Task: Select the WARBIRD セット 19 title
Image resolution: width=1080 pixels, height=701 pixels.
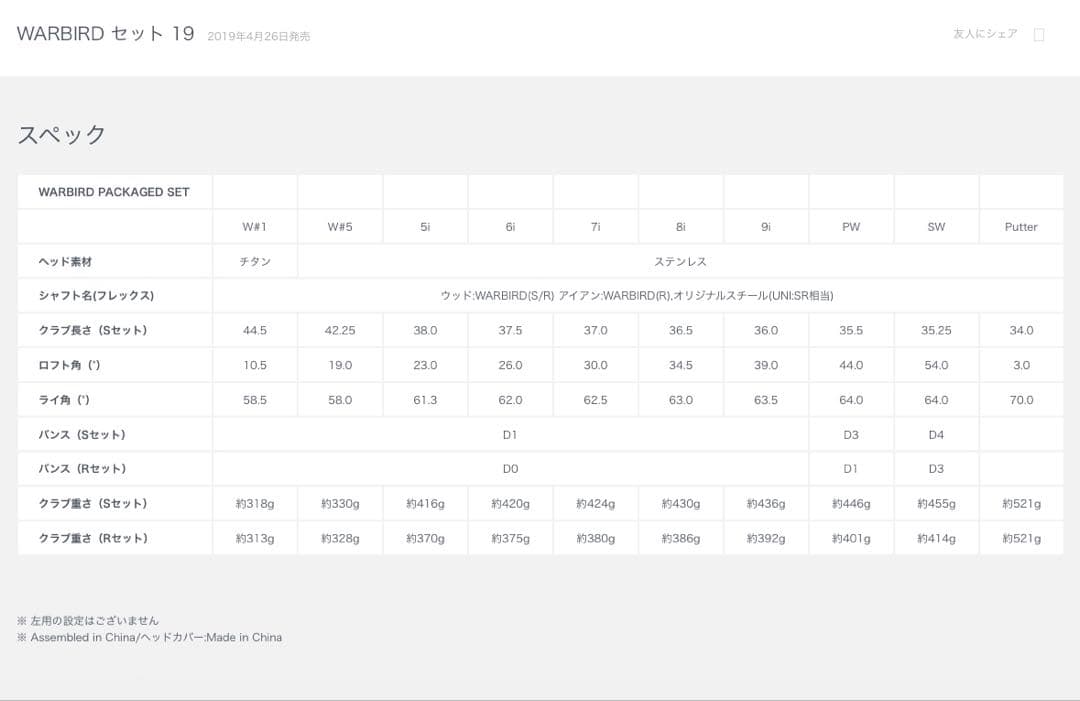Action: coord(105,34)
